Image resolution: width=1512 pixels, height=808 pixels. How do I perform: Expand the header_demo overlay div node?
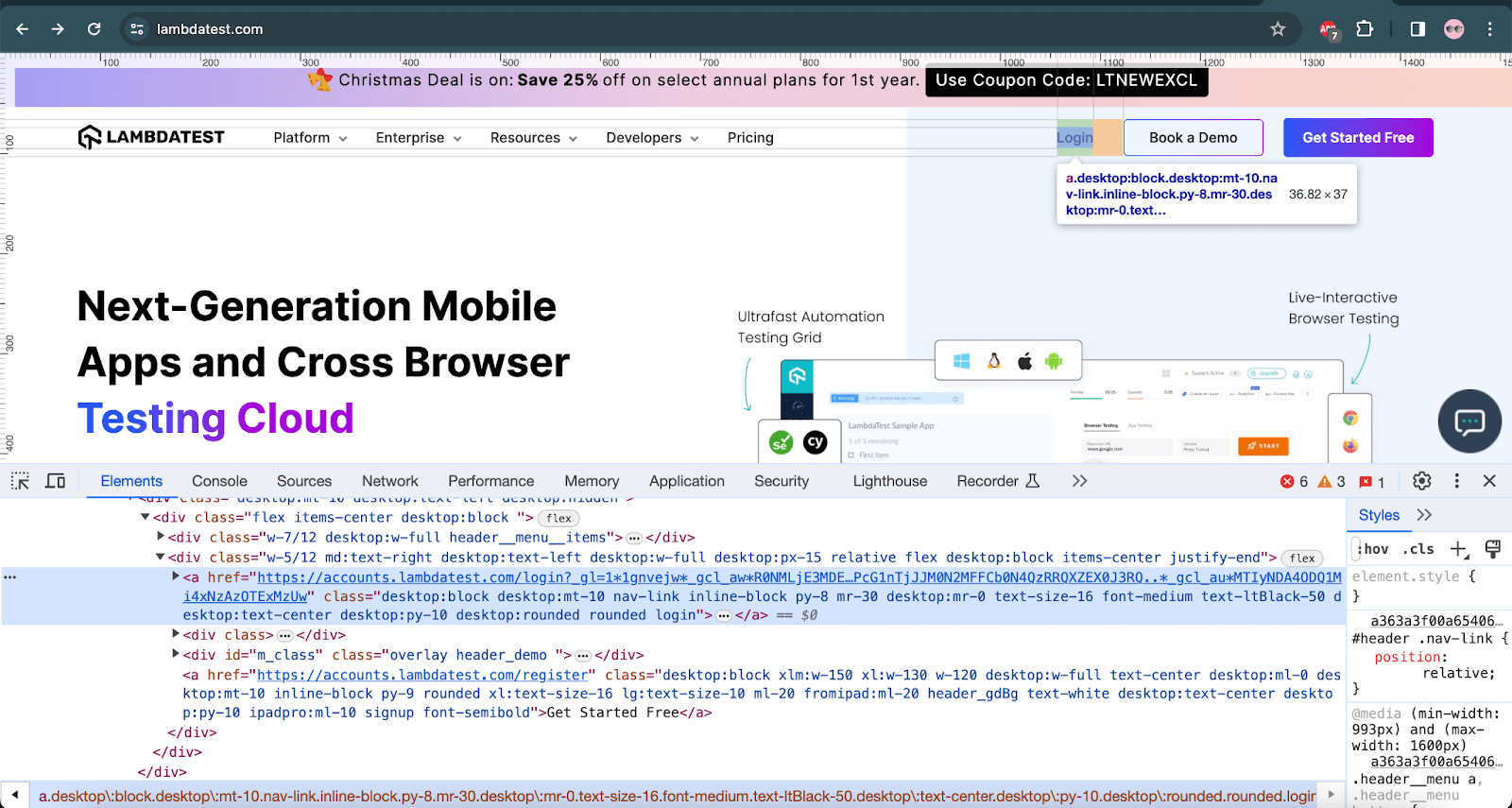pos(176,654)
